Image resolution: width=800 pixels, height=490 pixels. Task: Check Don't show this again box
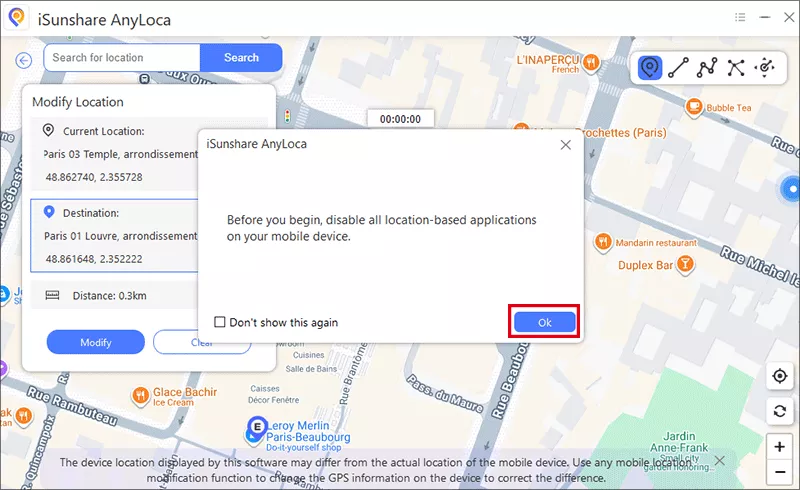pos(219,322)
